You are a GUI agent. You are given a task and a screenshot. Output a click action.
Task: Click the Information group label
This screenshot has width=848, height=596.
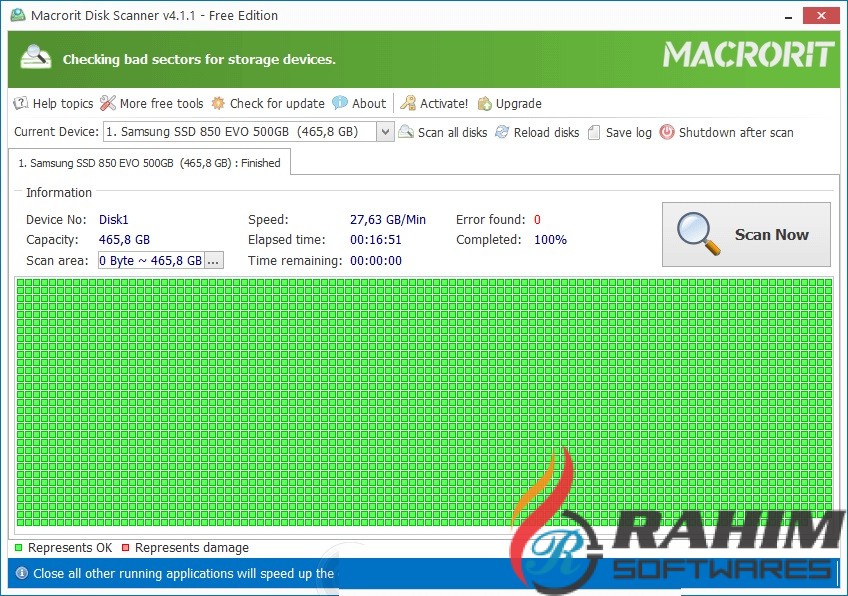point(59,193)
